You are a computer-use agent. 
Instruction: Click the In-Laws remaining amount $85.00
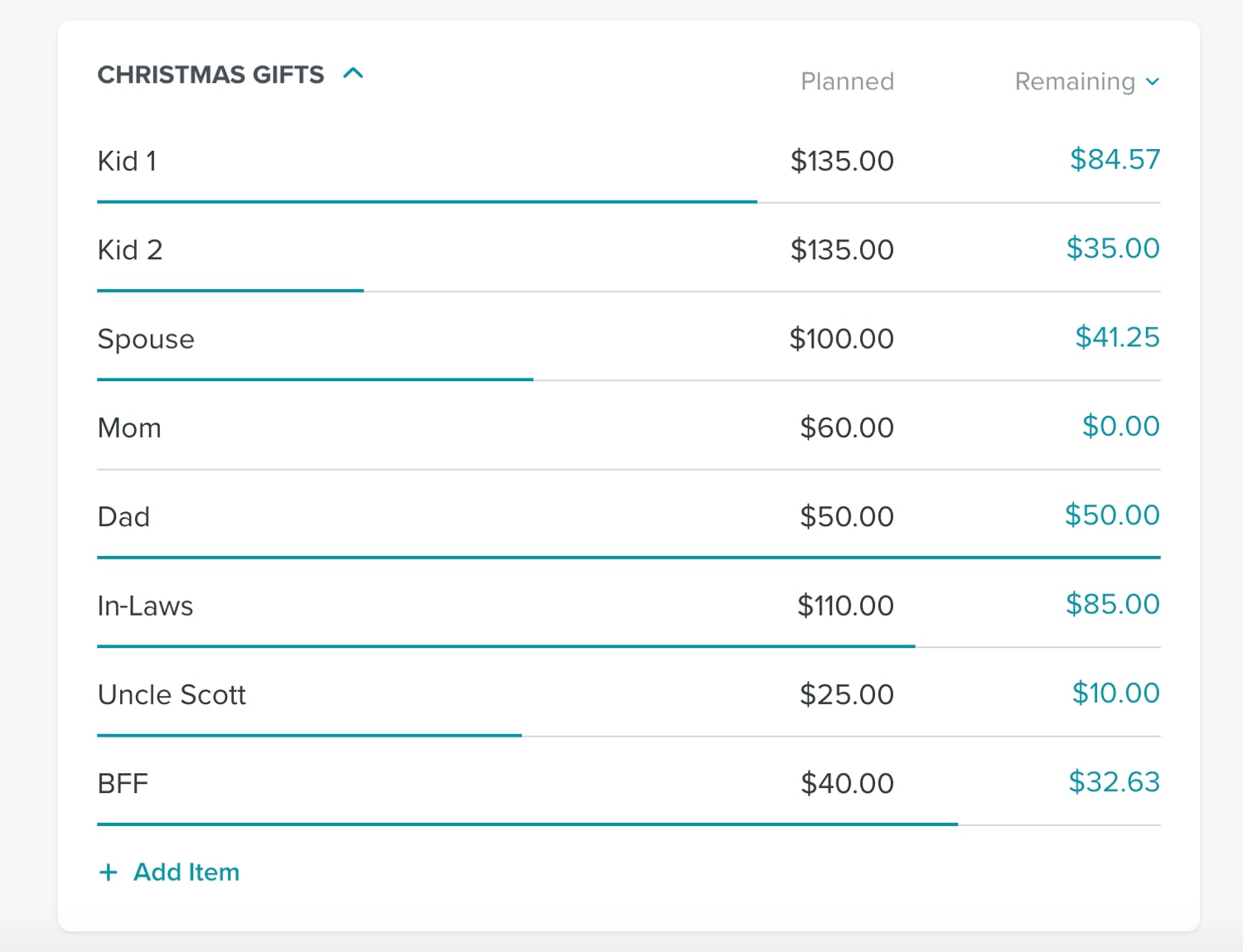[1112, 604]
